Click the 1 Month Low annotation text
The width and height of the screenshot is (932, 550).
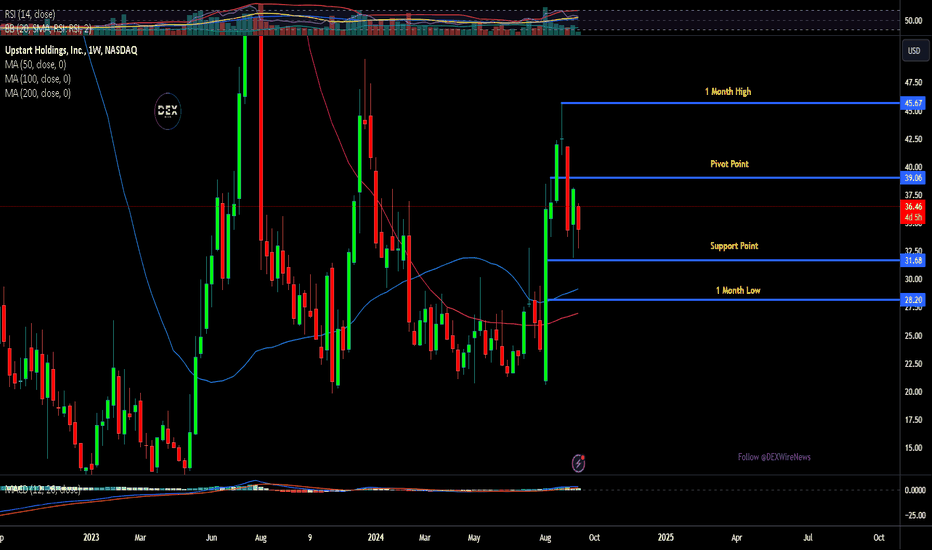click(738, 290)
